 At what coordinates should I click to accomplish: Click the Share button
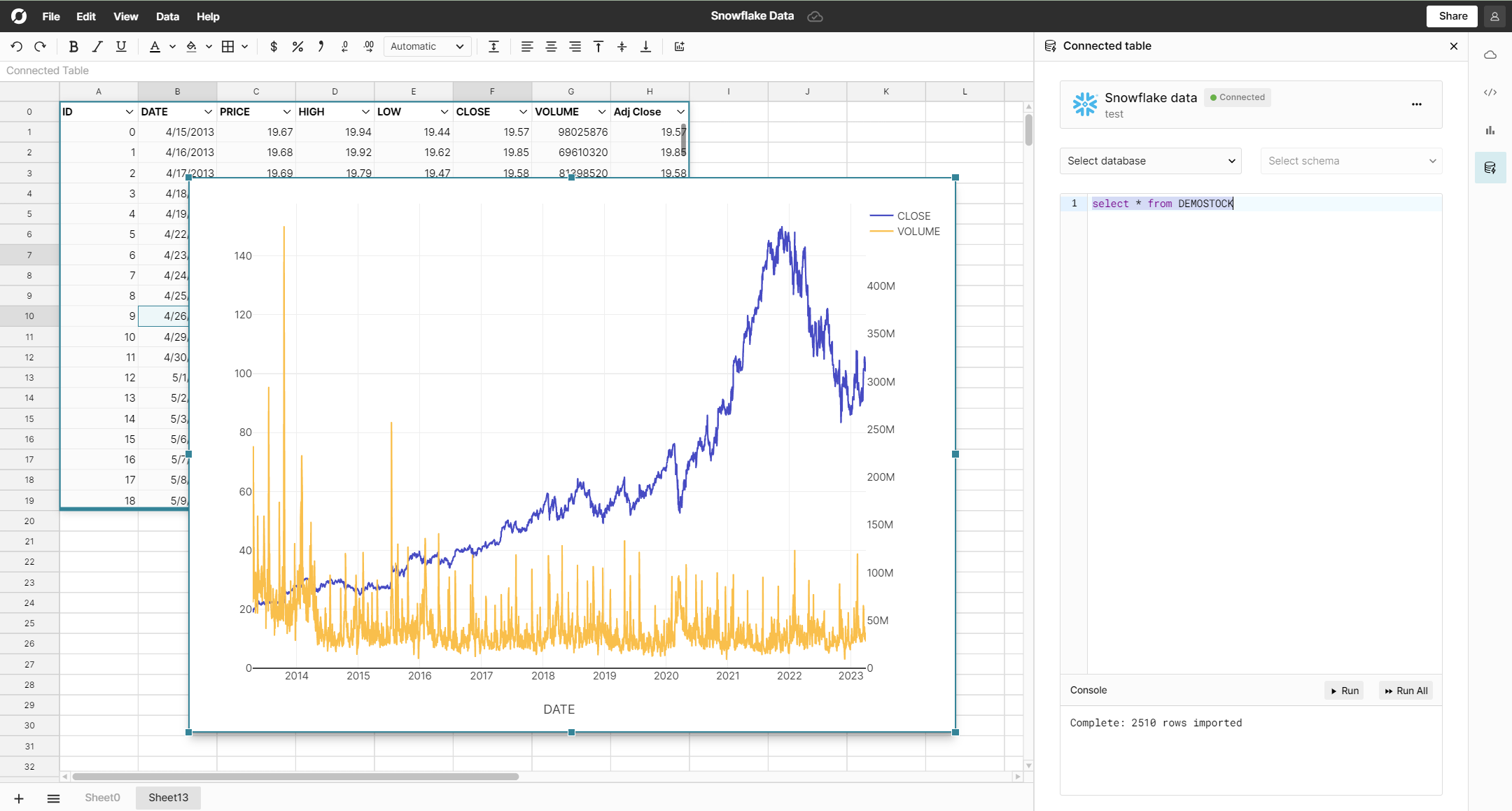click(1452, 16)
